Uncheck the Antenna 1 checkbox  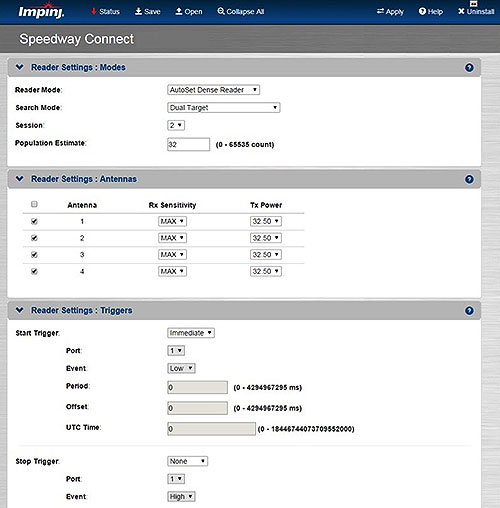click(34, 221)
